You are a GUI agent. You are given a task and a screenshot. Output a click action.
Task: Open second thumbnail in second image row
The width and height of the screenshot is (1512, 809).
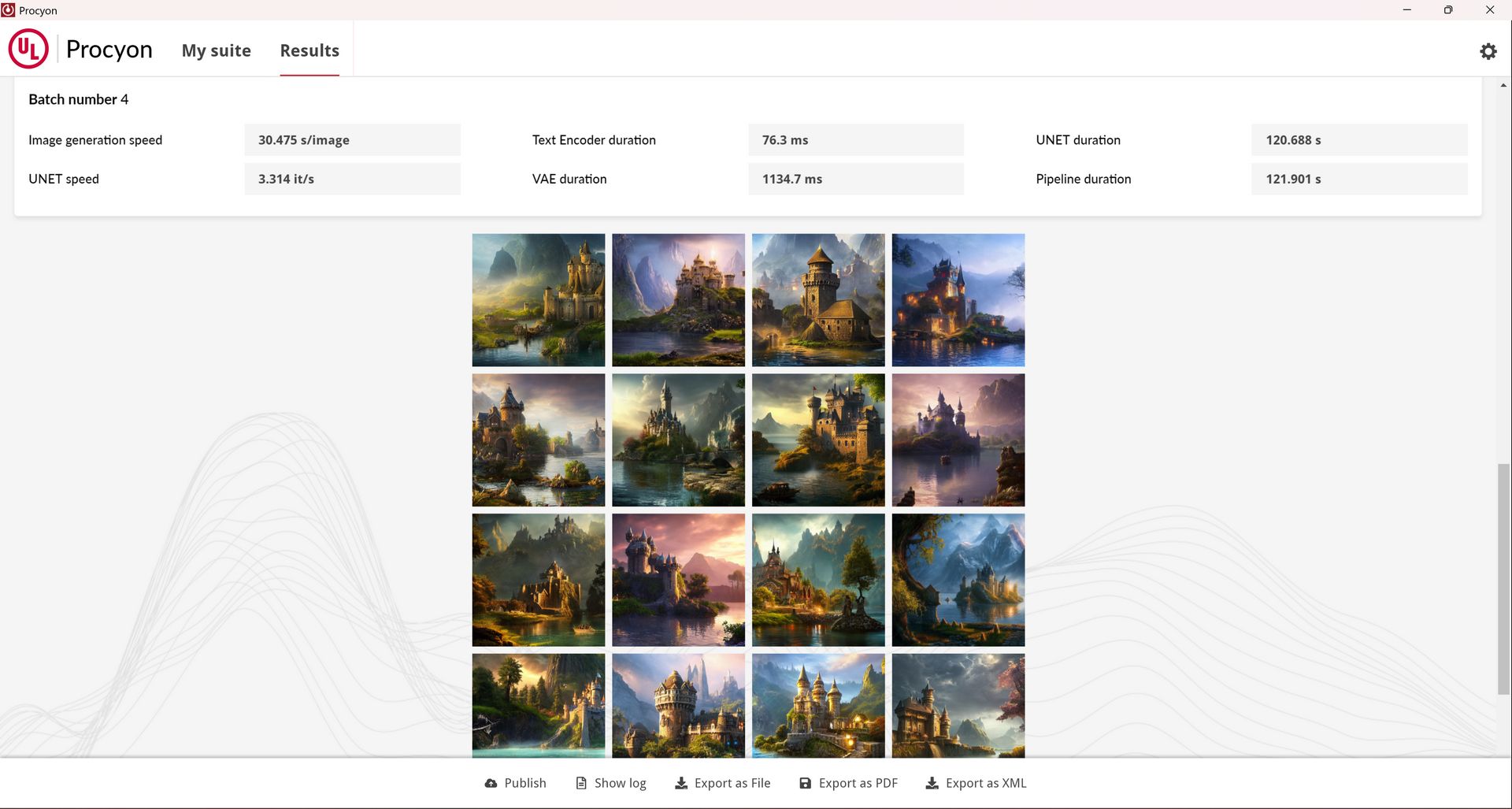(678, 440)
